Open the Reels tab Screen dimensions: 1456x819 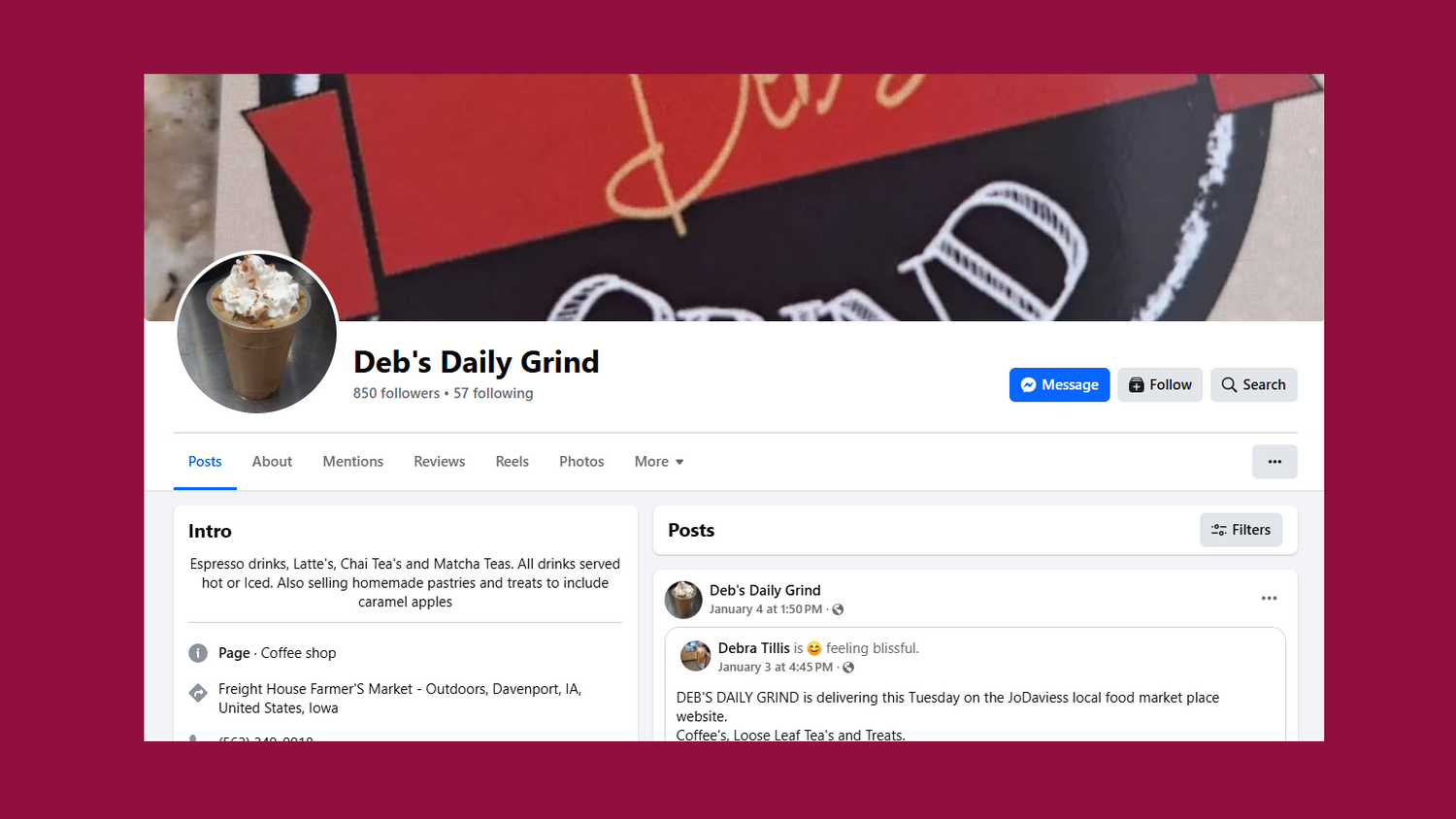point(513,462)
